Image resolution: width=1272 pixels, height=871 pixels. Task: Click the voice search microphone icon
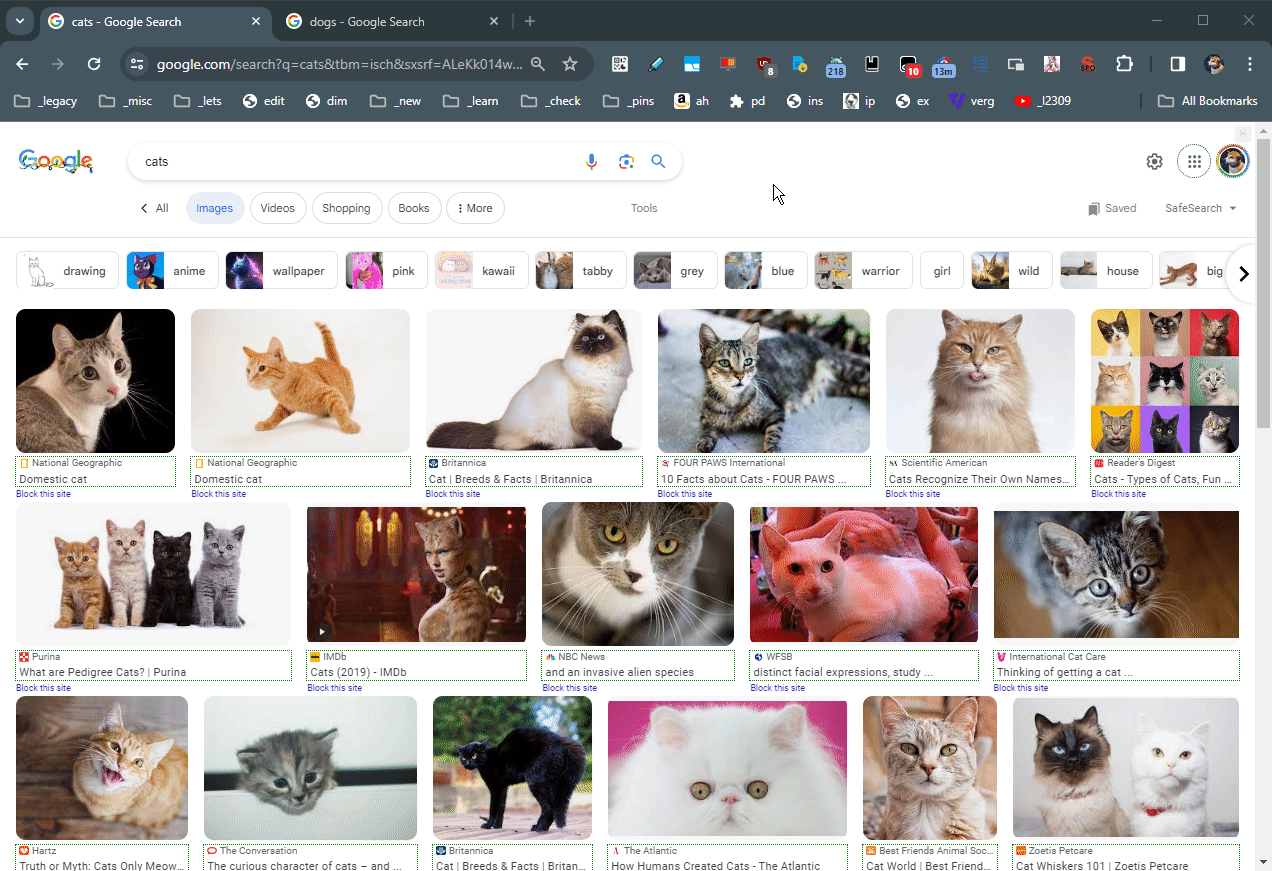click(592, 162)
